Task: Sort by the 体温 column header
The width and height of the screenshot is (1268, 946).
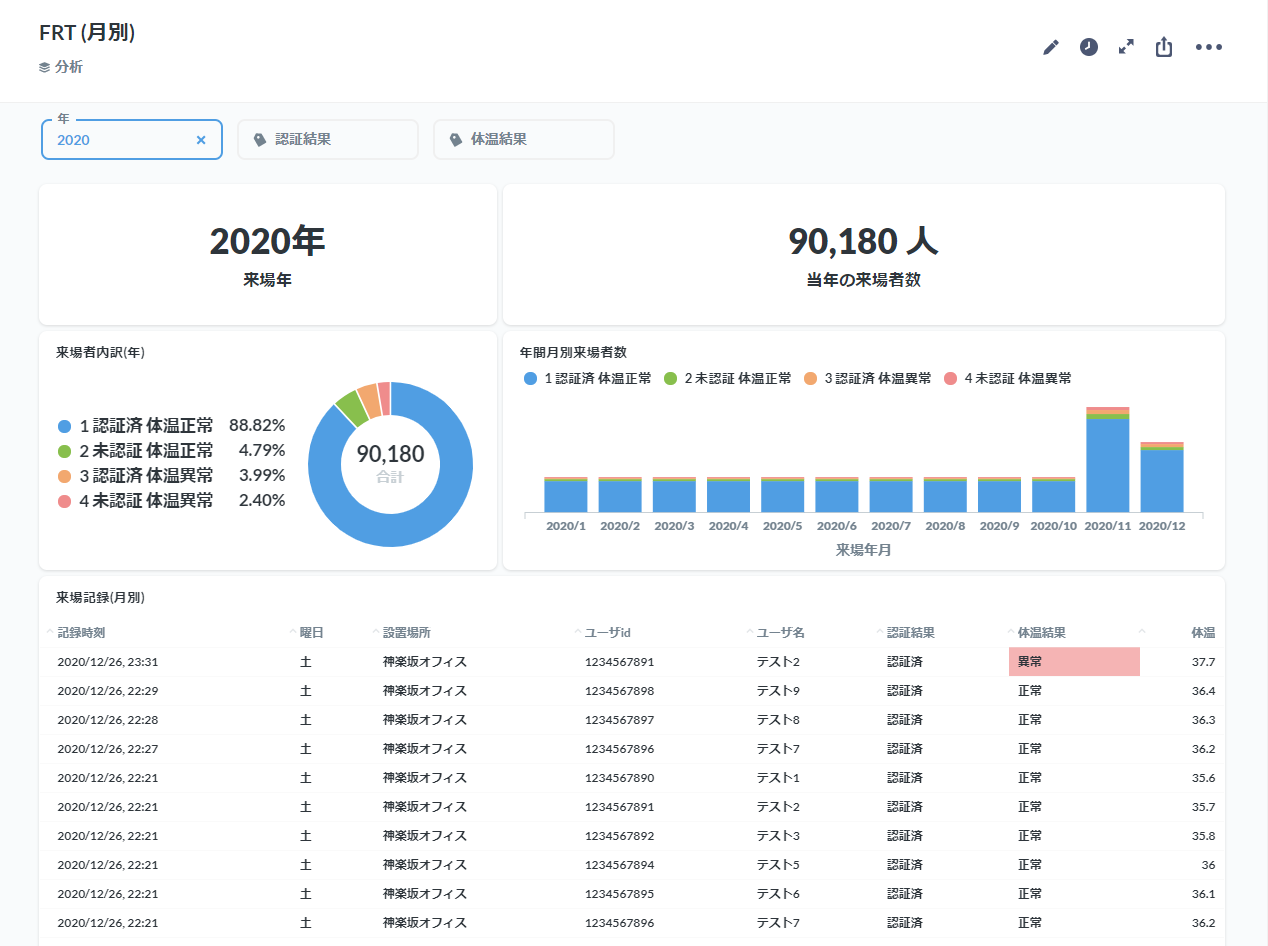Action: 1203,633
